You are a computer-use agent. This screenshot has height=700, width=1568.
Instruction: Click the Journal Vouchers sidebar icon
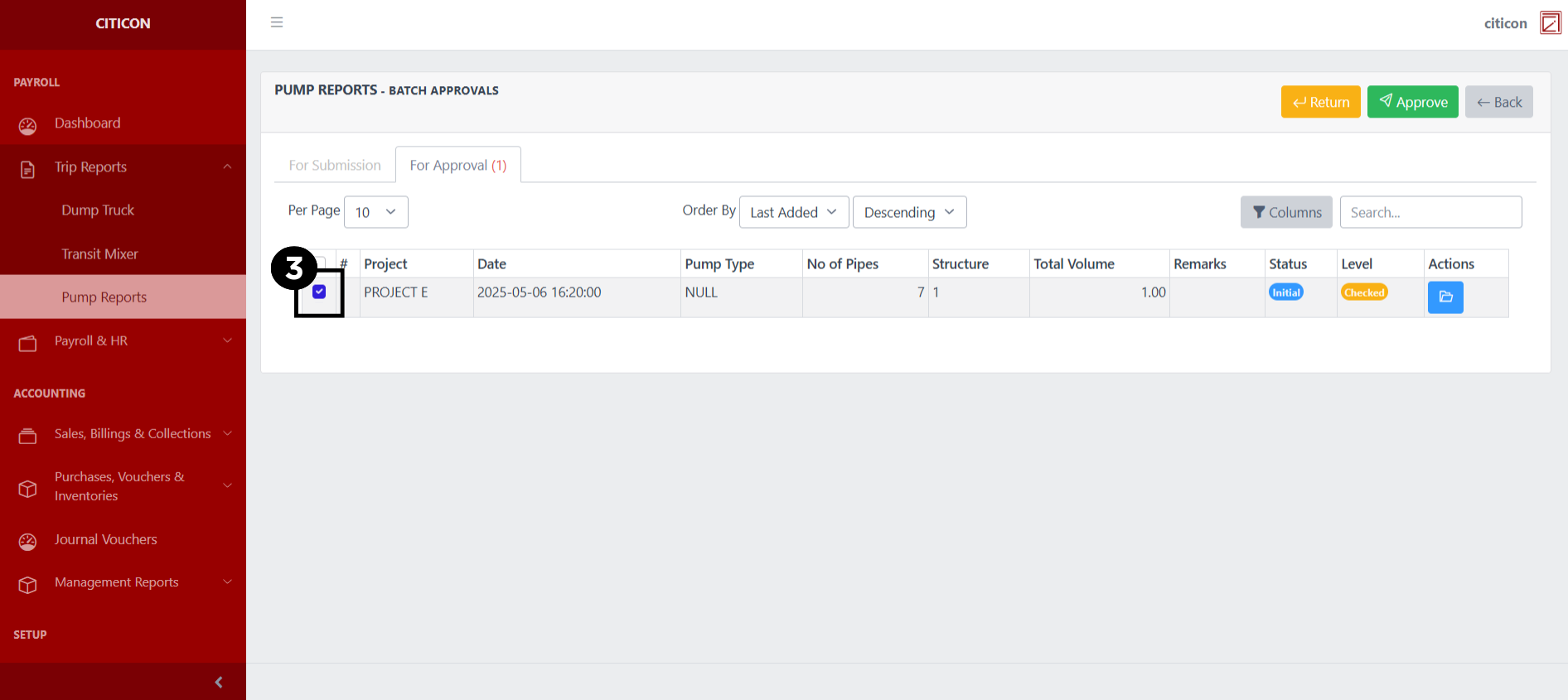pyautogui.click(x=28, y=541)
